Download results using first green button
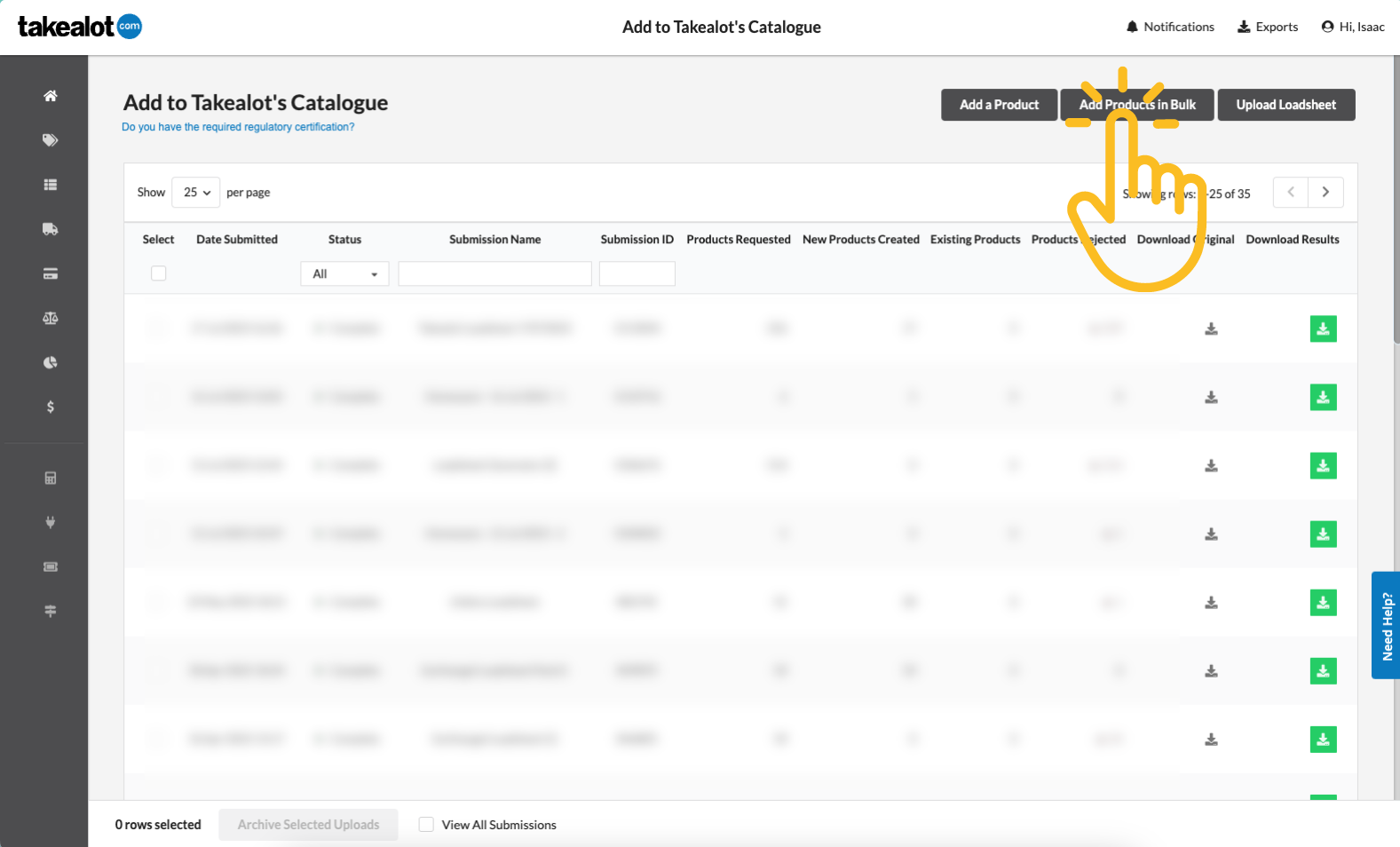Viewport: 1400px width, 847px height. (1323, 329)
